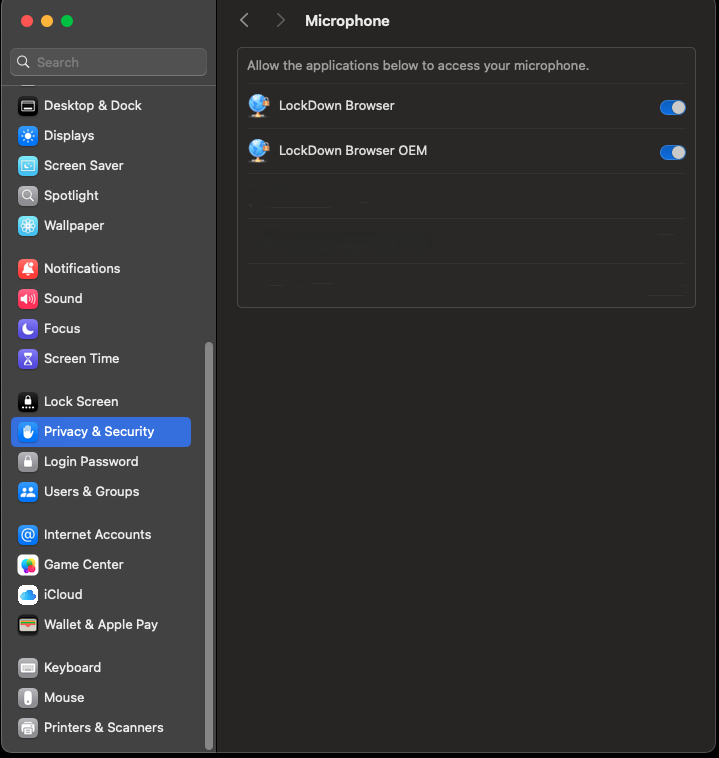Click the Search field in sidebar
Screen dimensions: 719x758
click(108, 62)
